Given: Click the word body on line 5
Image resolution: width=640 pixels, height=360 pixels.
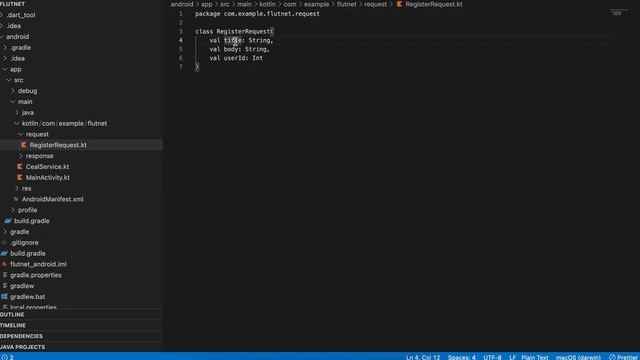Looking at the screenshot, I should [x=231, y=49].
